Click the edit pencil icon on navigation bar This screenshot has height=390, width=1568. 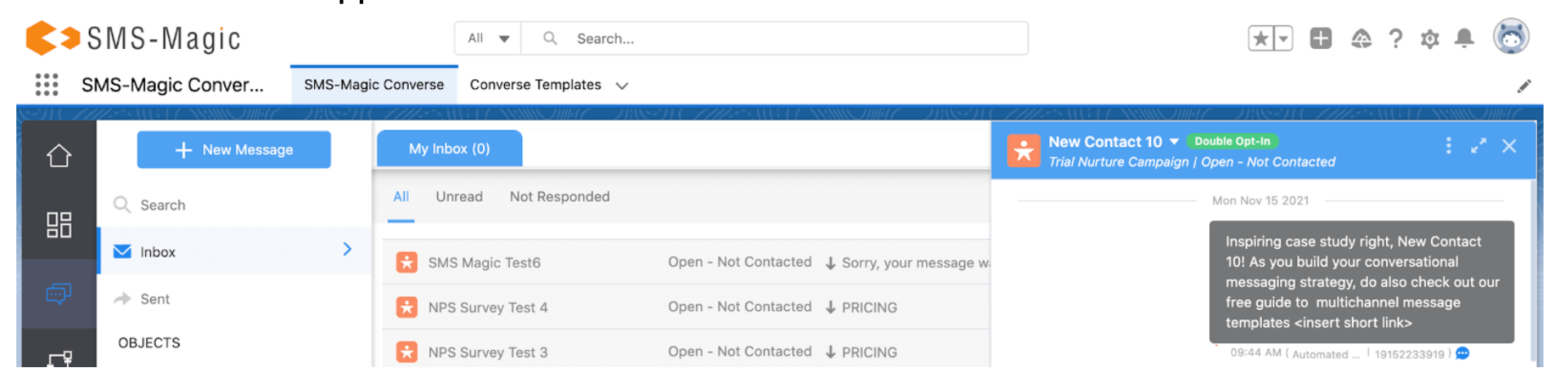coord(1523,86)
